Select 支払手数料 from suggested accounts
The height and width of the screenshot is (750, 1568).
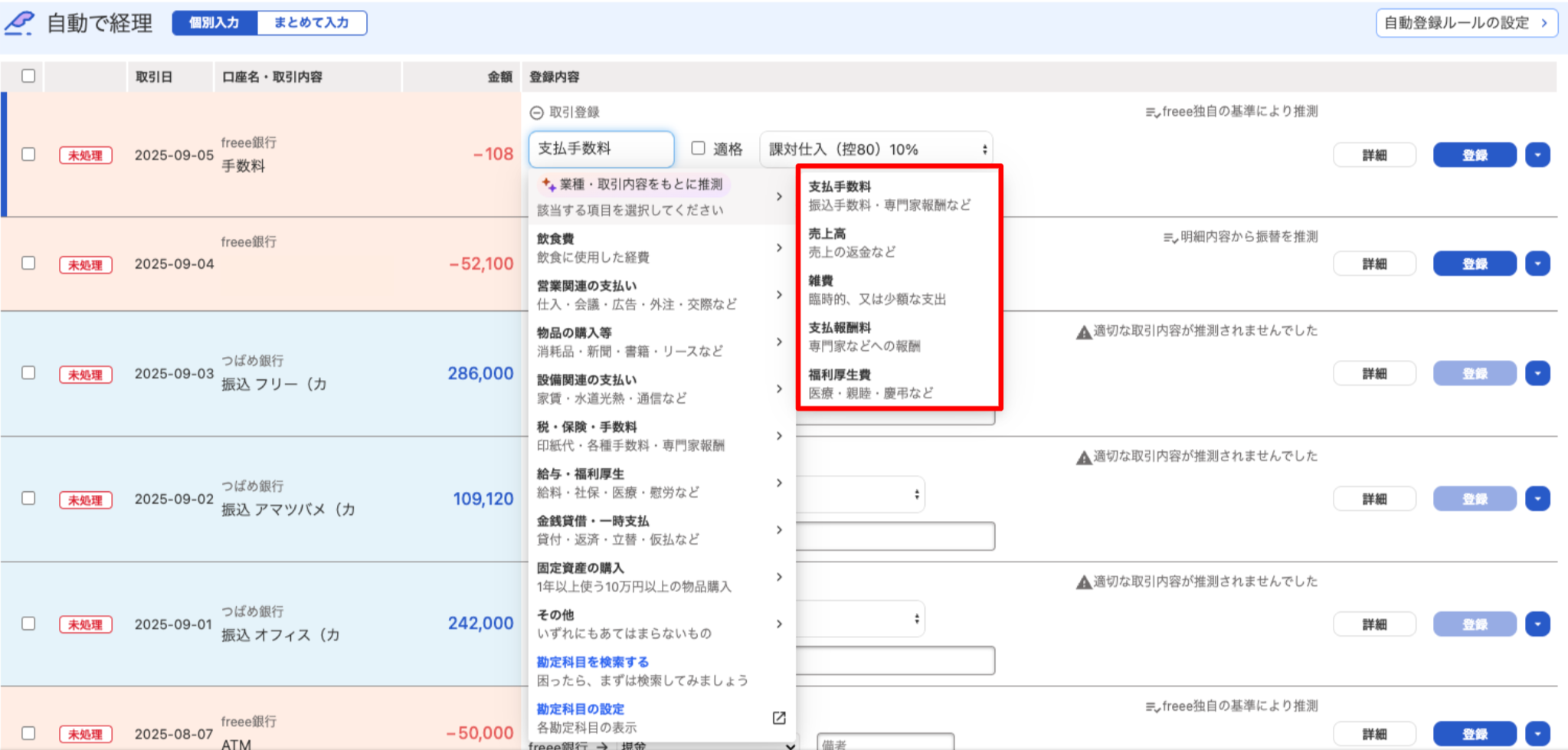tap(898, 195)
